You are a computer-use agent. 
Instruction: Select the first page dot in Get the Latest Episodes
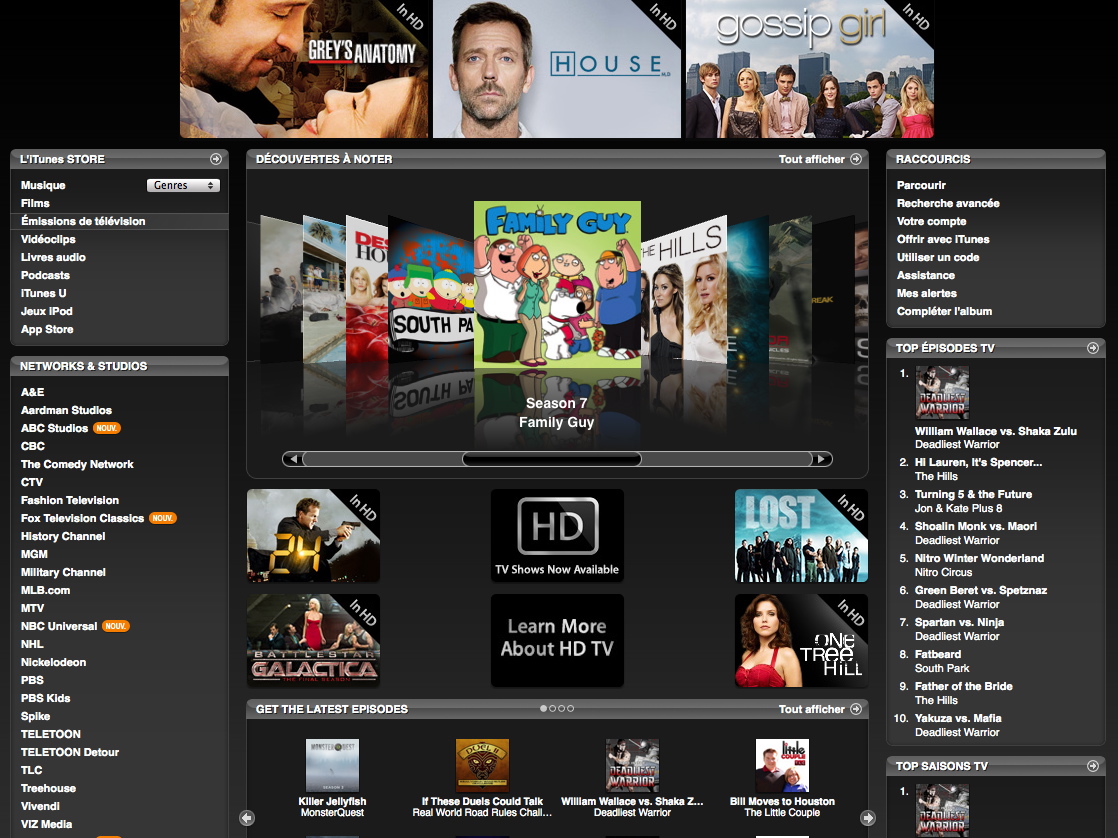coord(543,709)
